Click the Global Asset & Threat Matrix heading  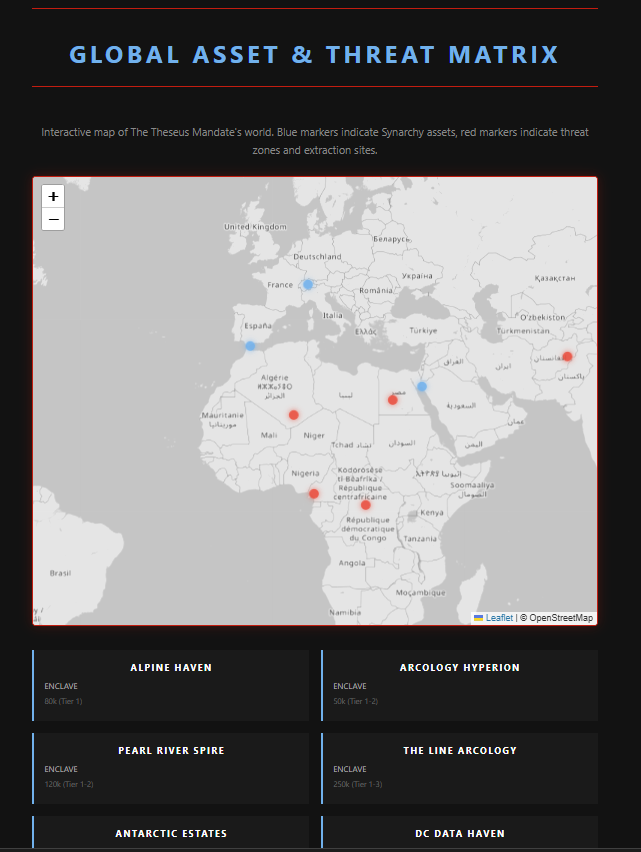click(x=314, y=55)
